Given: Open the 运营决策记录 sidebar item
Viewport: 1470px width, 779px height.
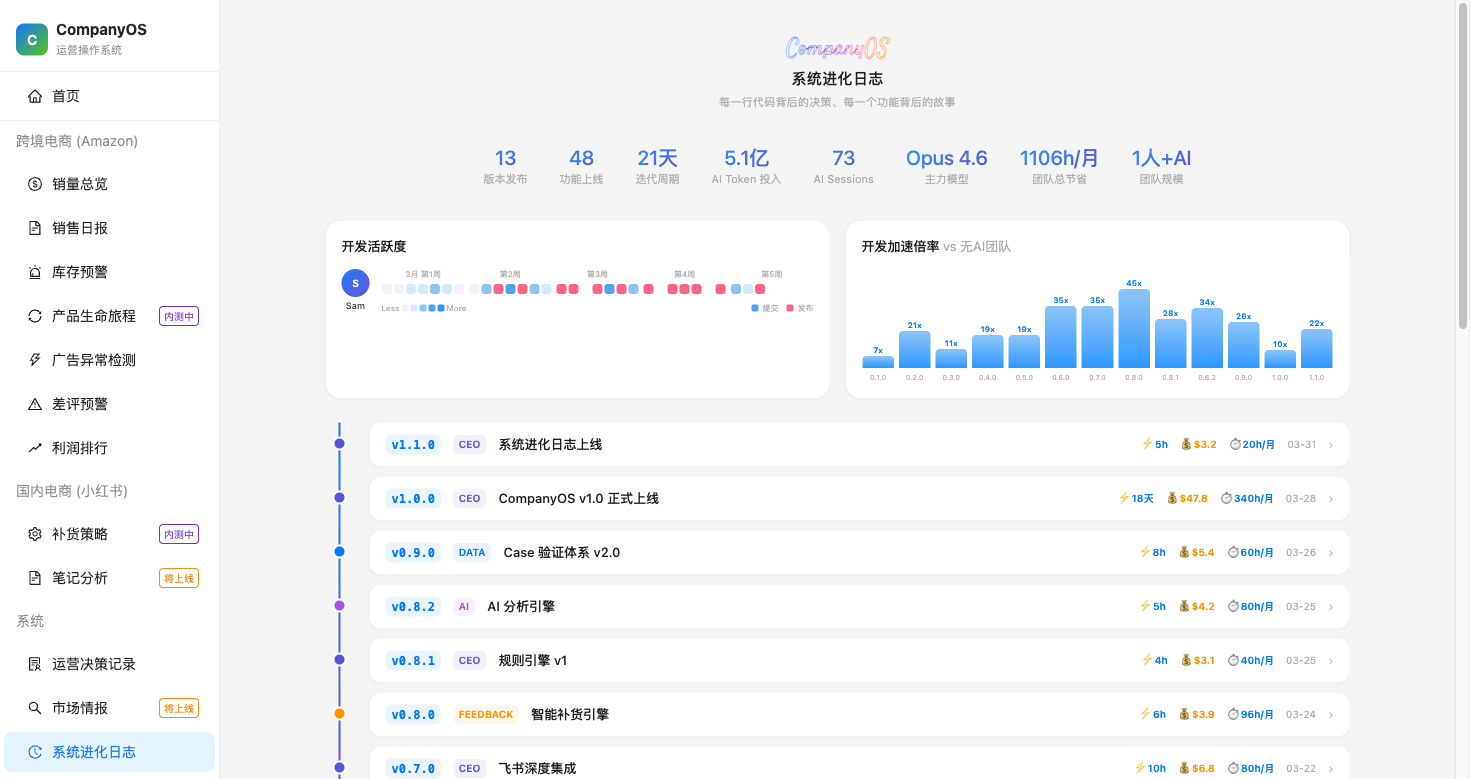Looking at the screenshot, I should (109, 664).
